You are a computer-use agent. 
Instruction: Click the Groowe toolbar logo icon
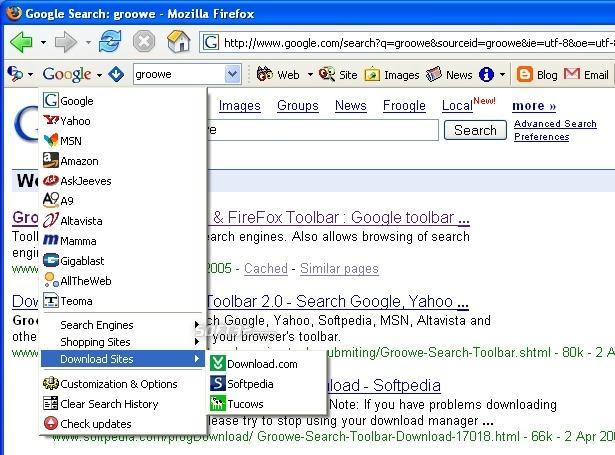click(x=15, y=74)
